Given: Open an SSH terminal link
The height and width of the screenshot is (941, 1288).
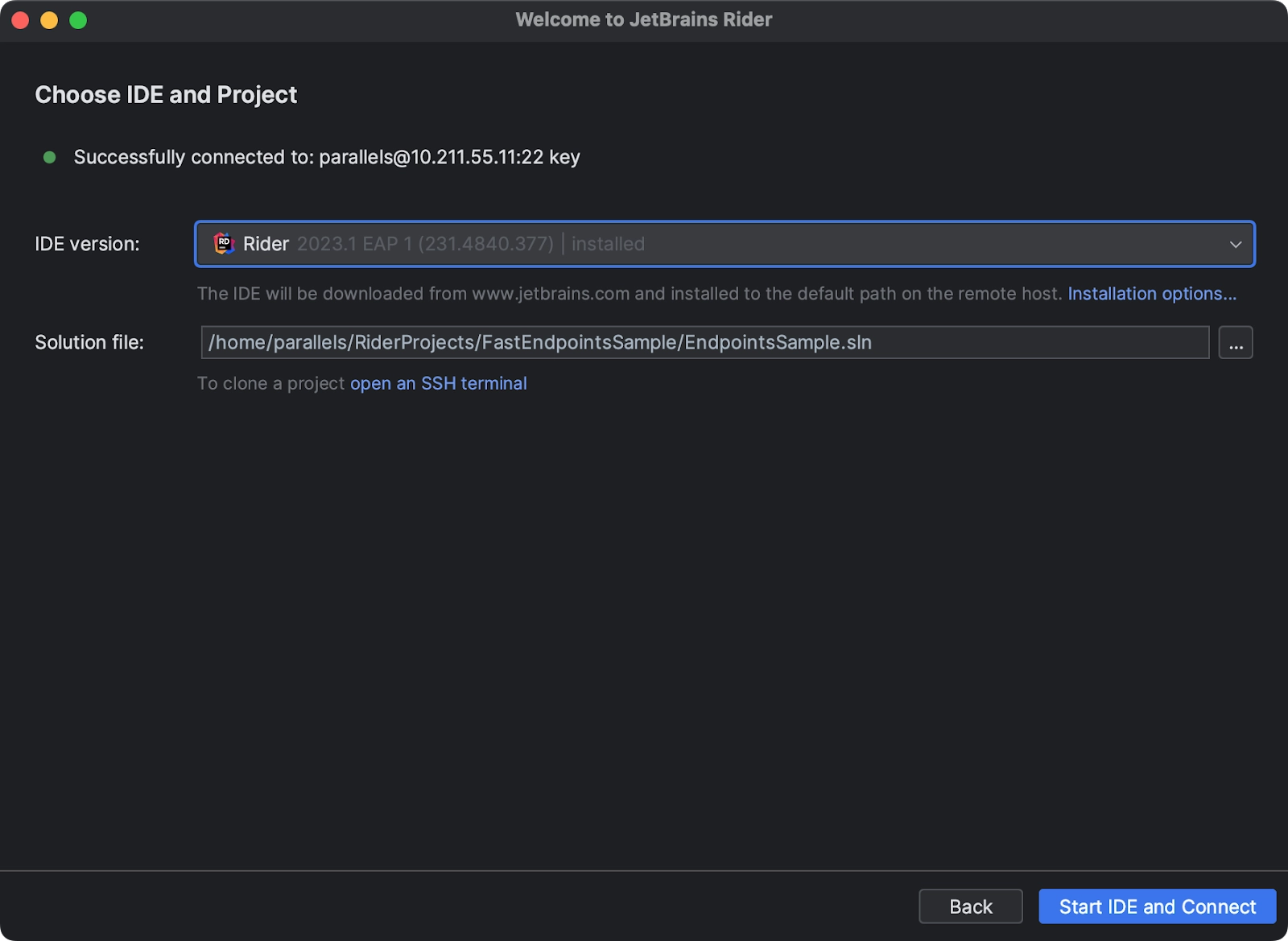Looking at the screenshot, I should click(x=439, y=383).
